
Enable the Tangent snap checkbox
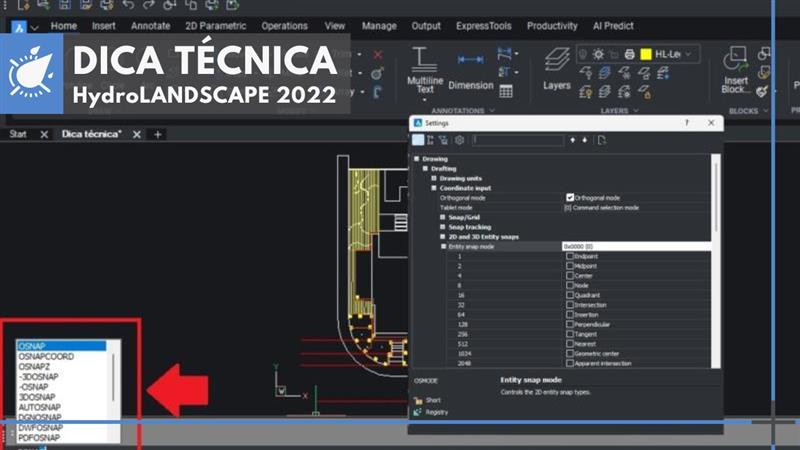[x=570, y=334]
